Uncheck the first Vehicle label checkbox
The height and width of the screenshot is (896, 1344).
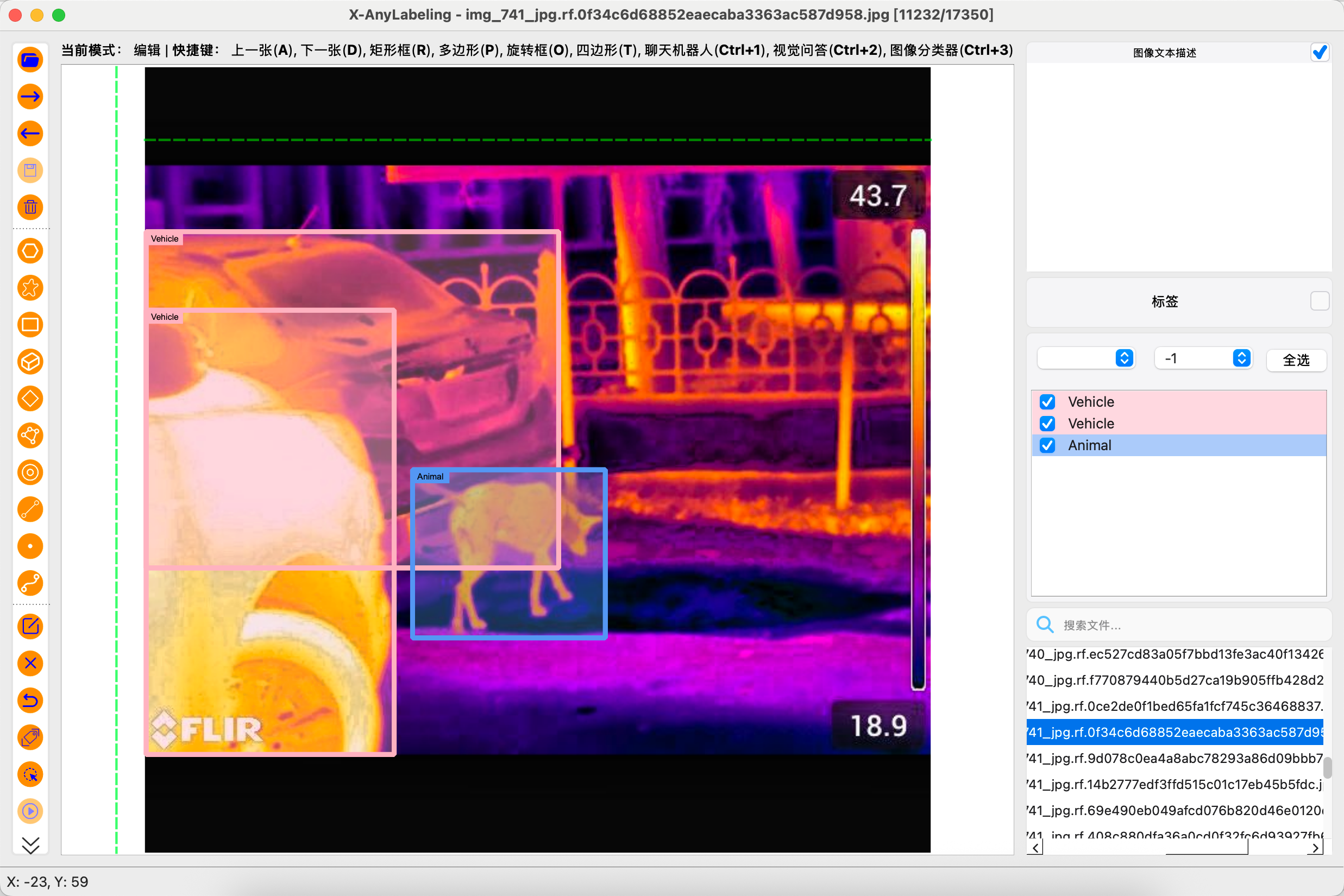click(1047, 402)
